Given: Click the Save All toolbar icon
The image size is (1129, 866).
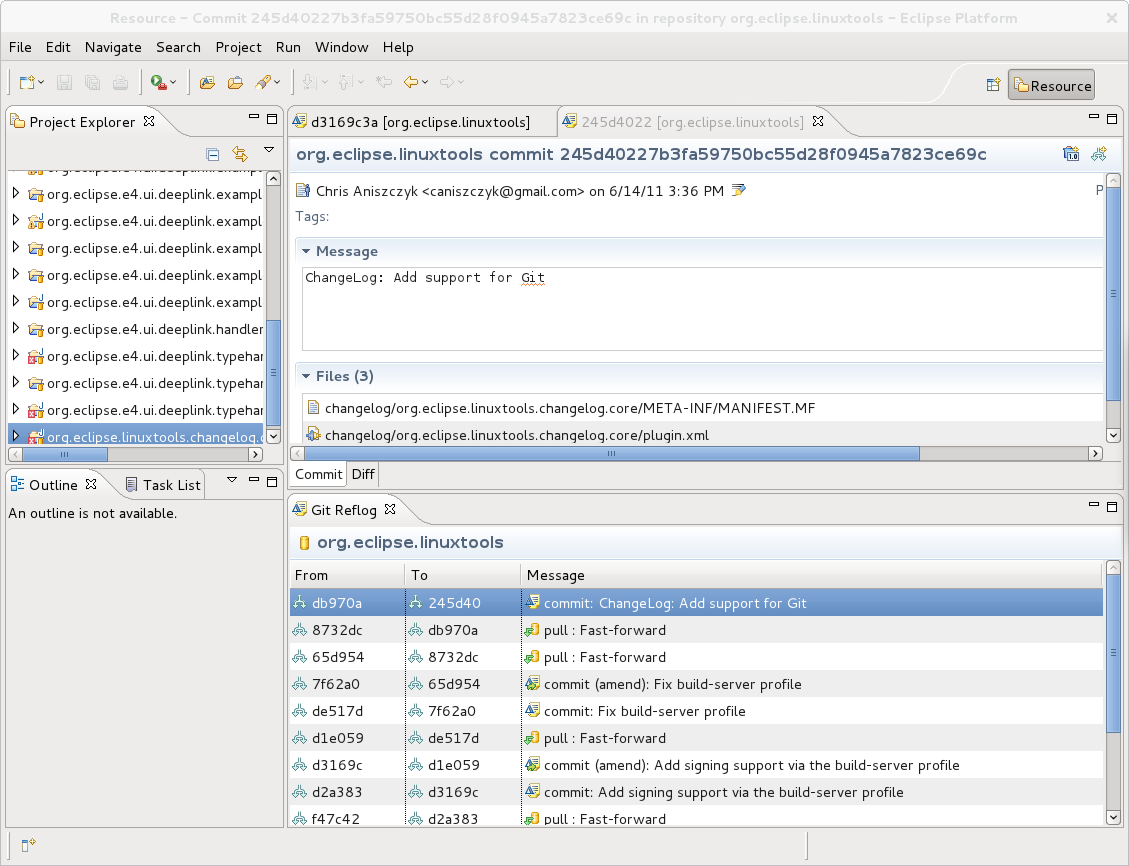Looking at the screenshot, I should point(92,82).
